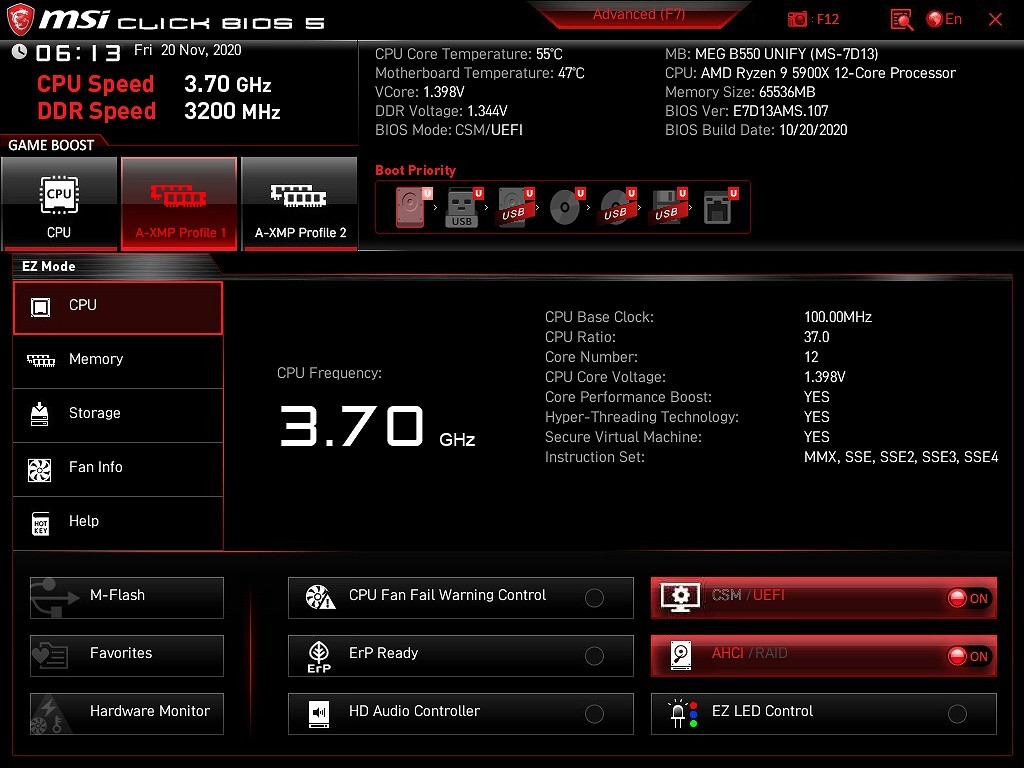This screenshot has height=768, width=1024.
Task: Close the BIOS with the X button
Action: click(x=995, y=20)
